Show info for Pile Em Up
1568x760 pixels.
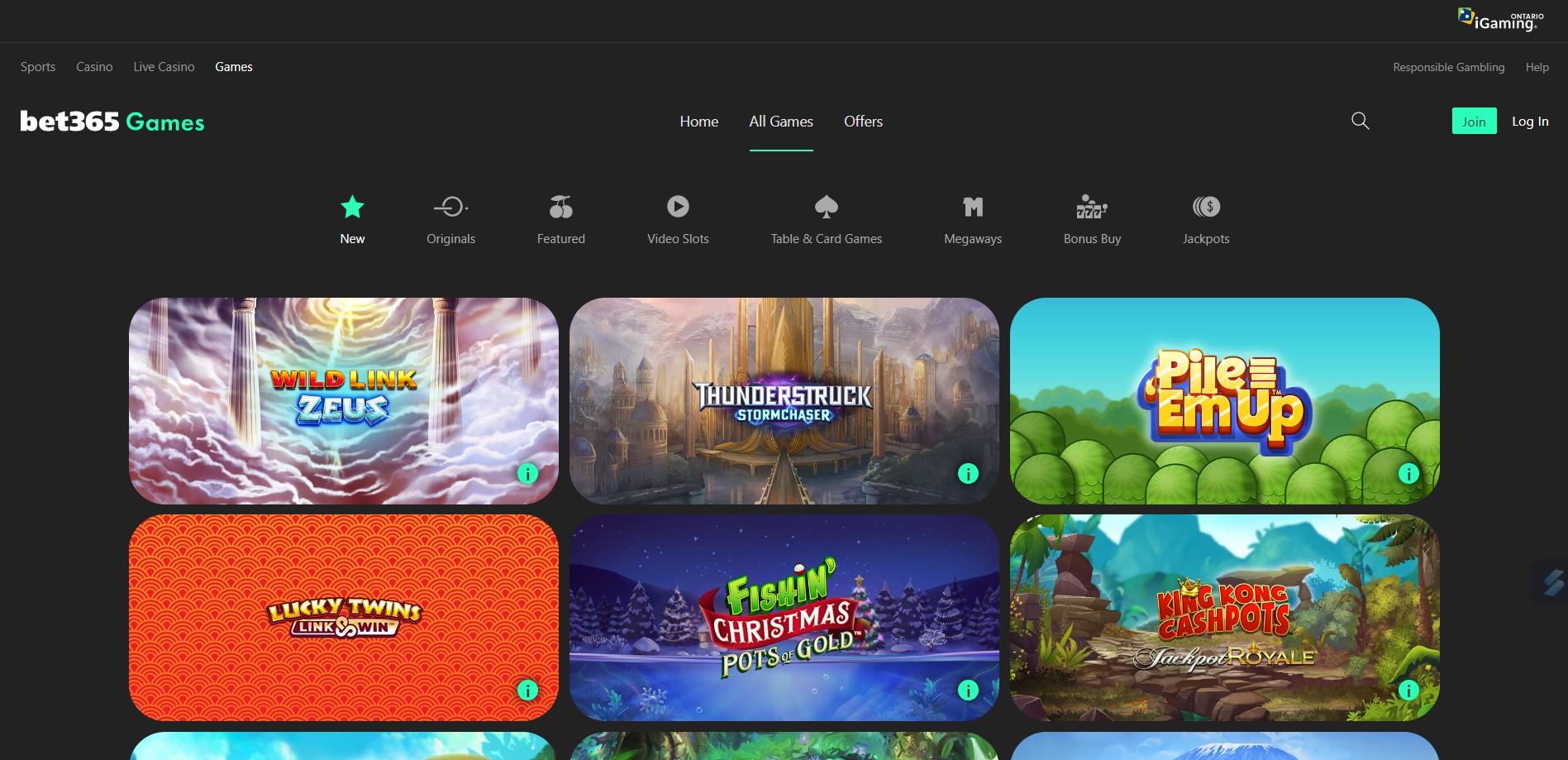1408,474
